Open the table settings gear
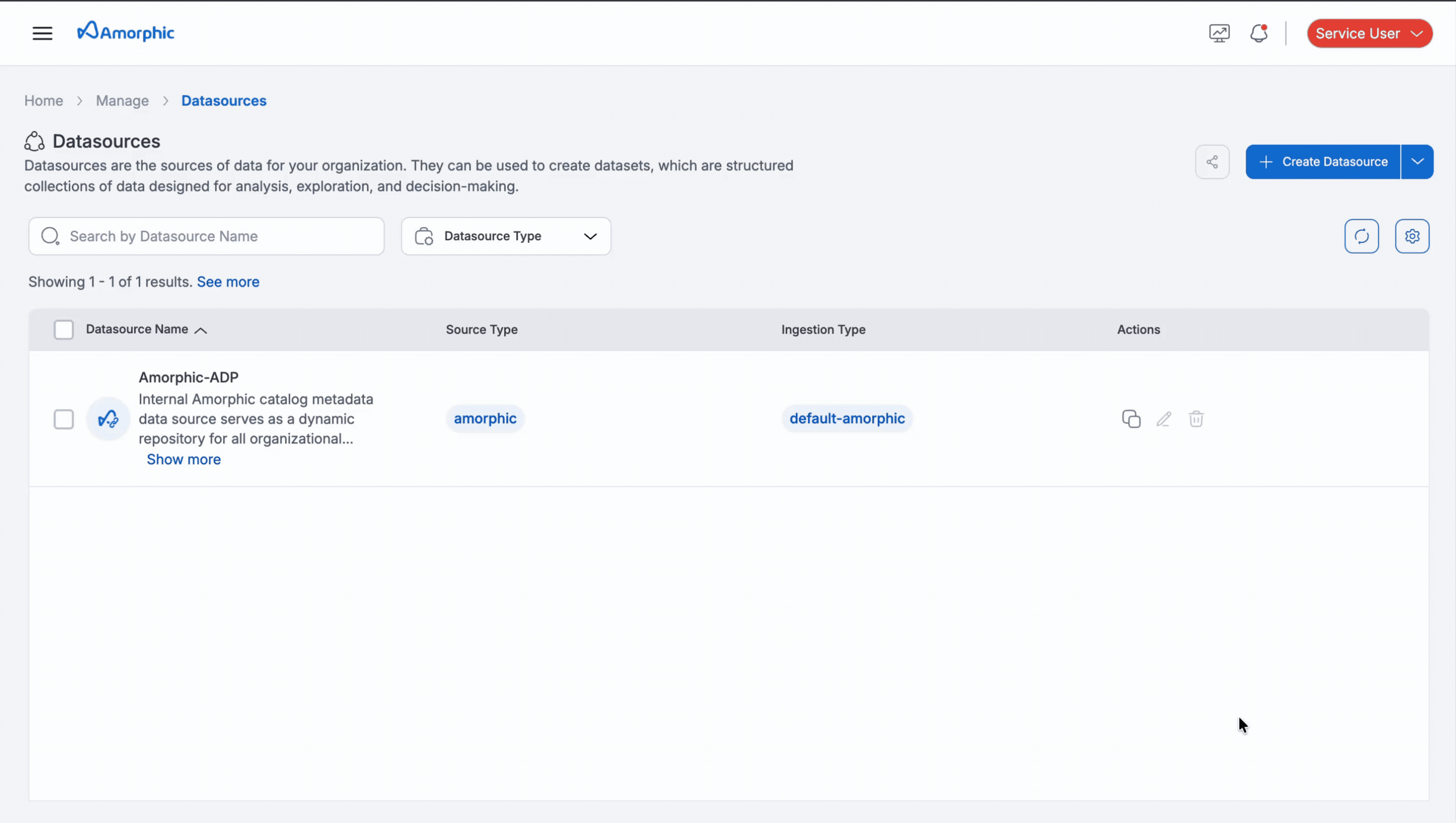The height and width of the screenshot is (823, 1456). pos(1412,236)
